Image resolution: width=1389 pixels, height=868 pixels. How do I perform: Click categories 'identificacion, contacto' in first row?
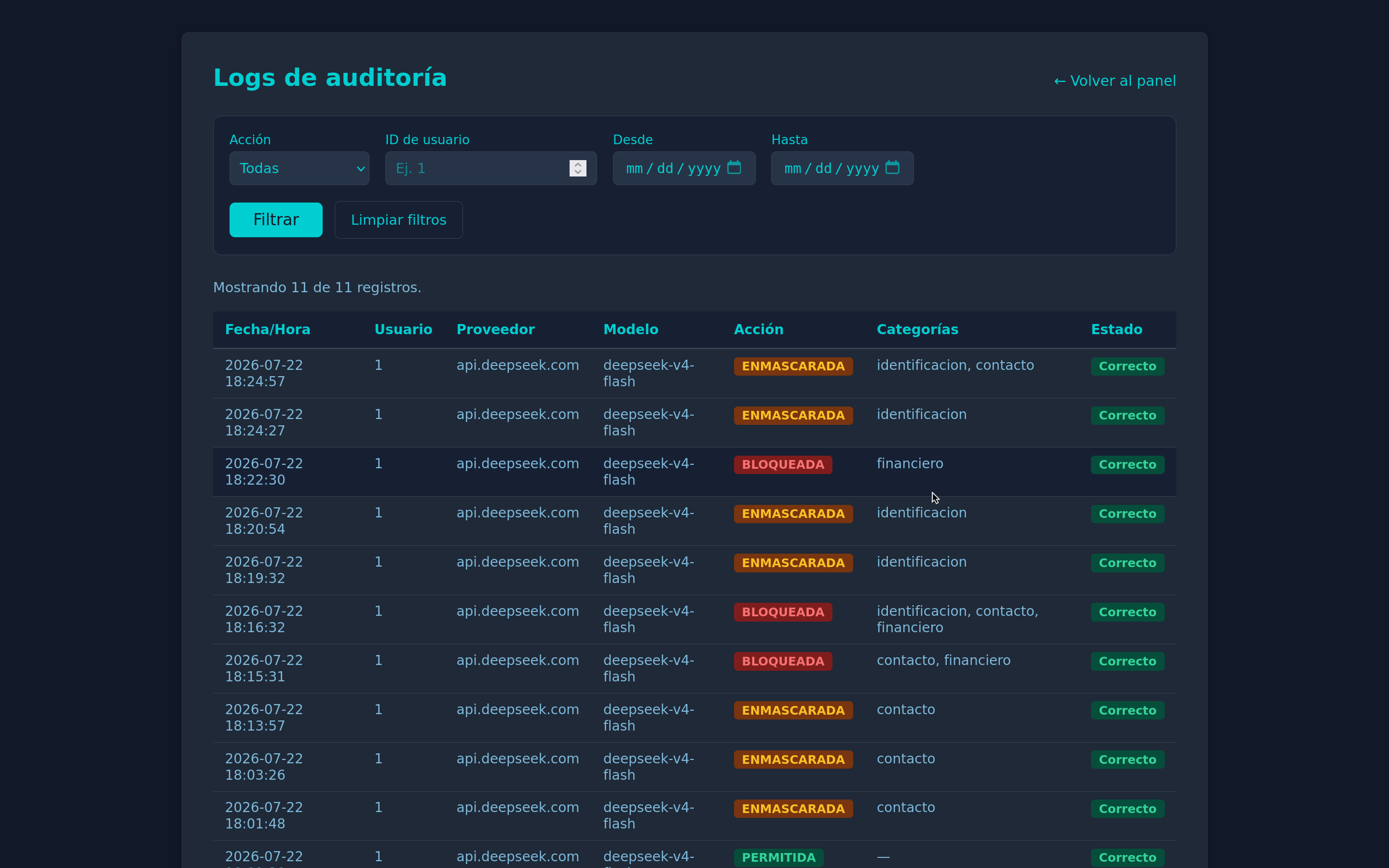point(955,365)
